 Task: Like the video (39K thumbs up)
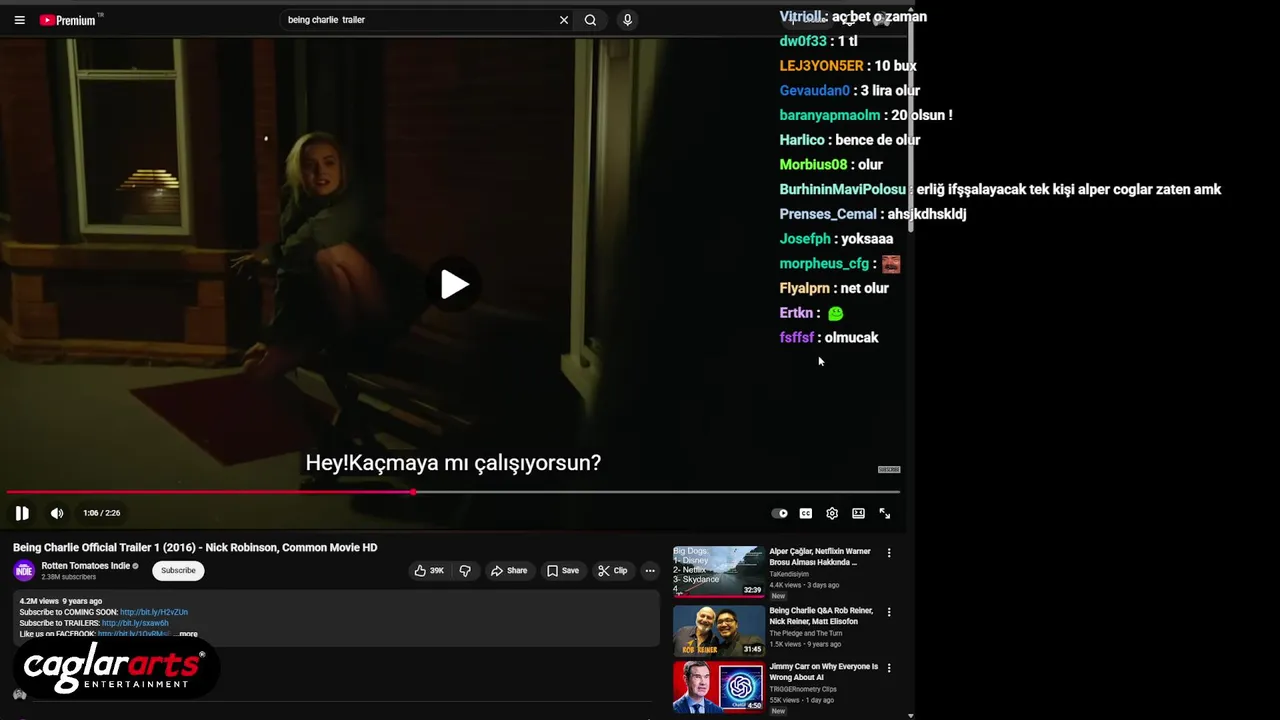coord(430,571)
